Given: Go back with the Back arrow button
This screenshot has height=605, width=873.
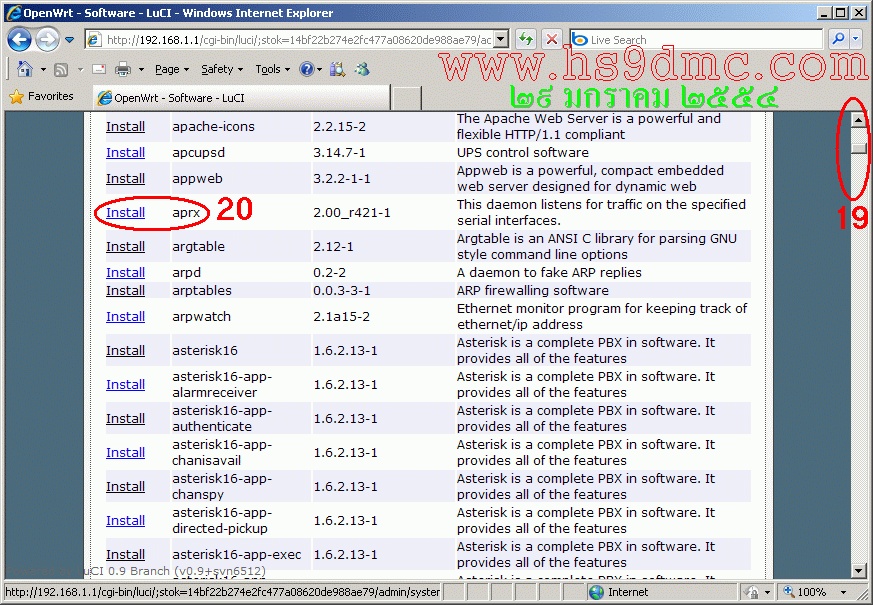Looking at the screenshot, I should [19, 40].
